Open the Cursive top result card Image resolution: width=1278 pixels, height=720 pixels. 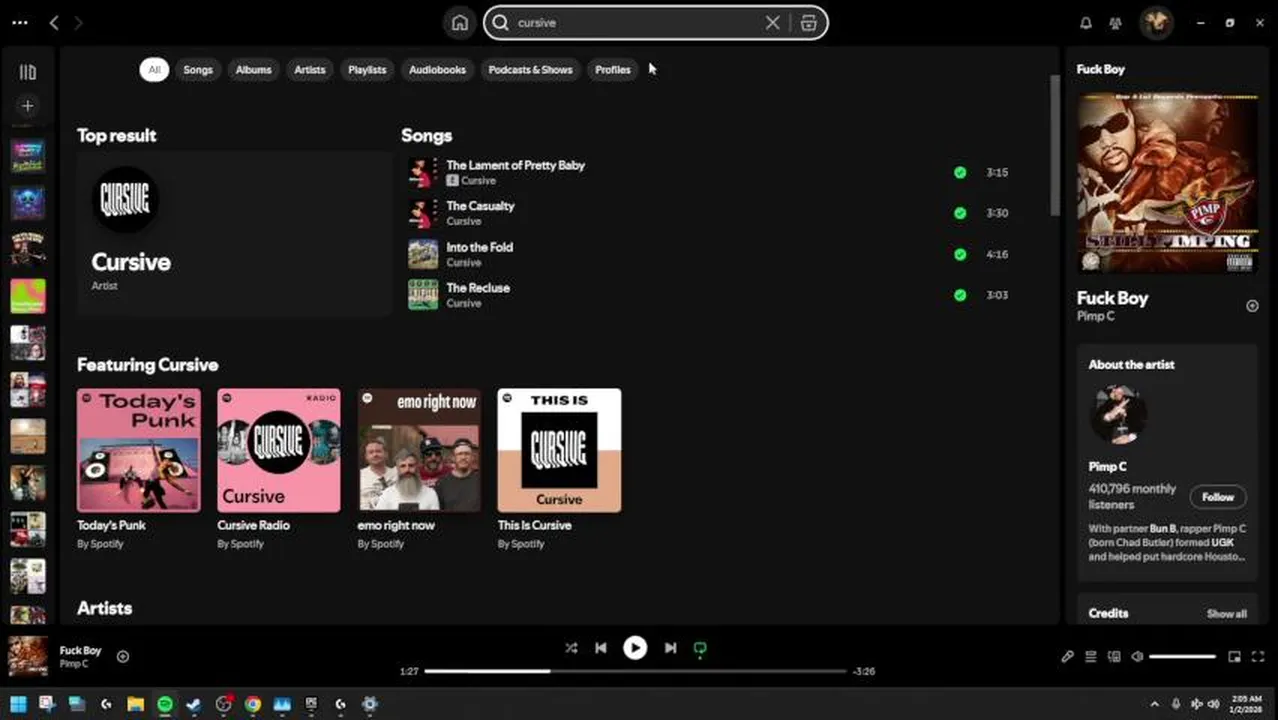[x=234, y=234]
